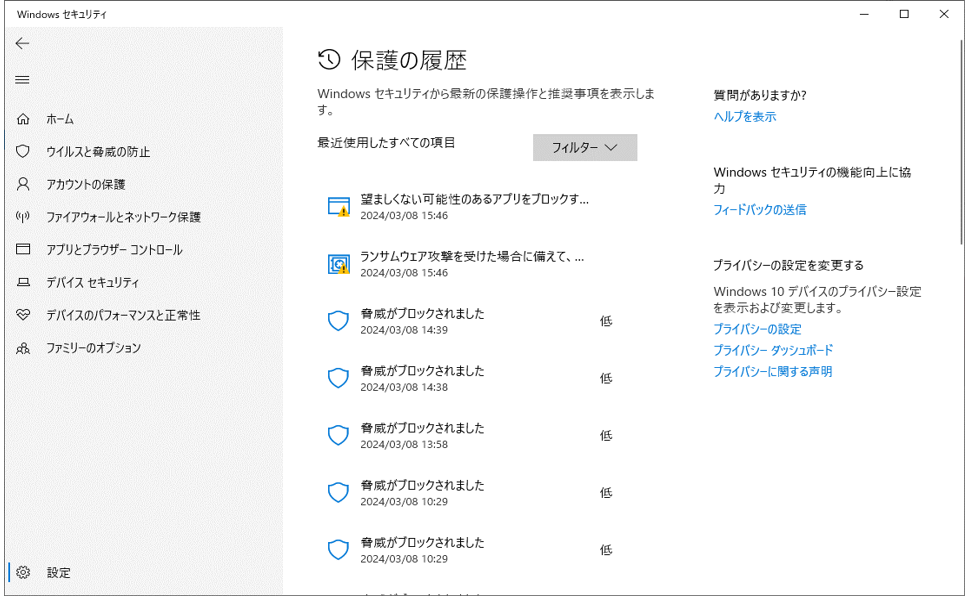This screenshot has width=969, height=599.
Task: Click the protection history clock icon in heading
Action: (x=329, y=60)
